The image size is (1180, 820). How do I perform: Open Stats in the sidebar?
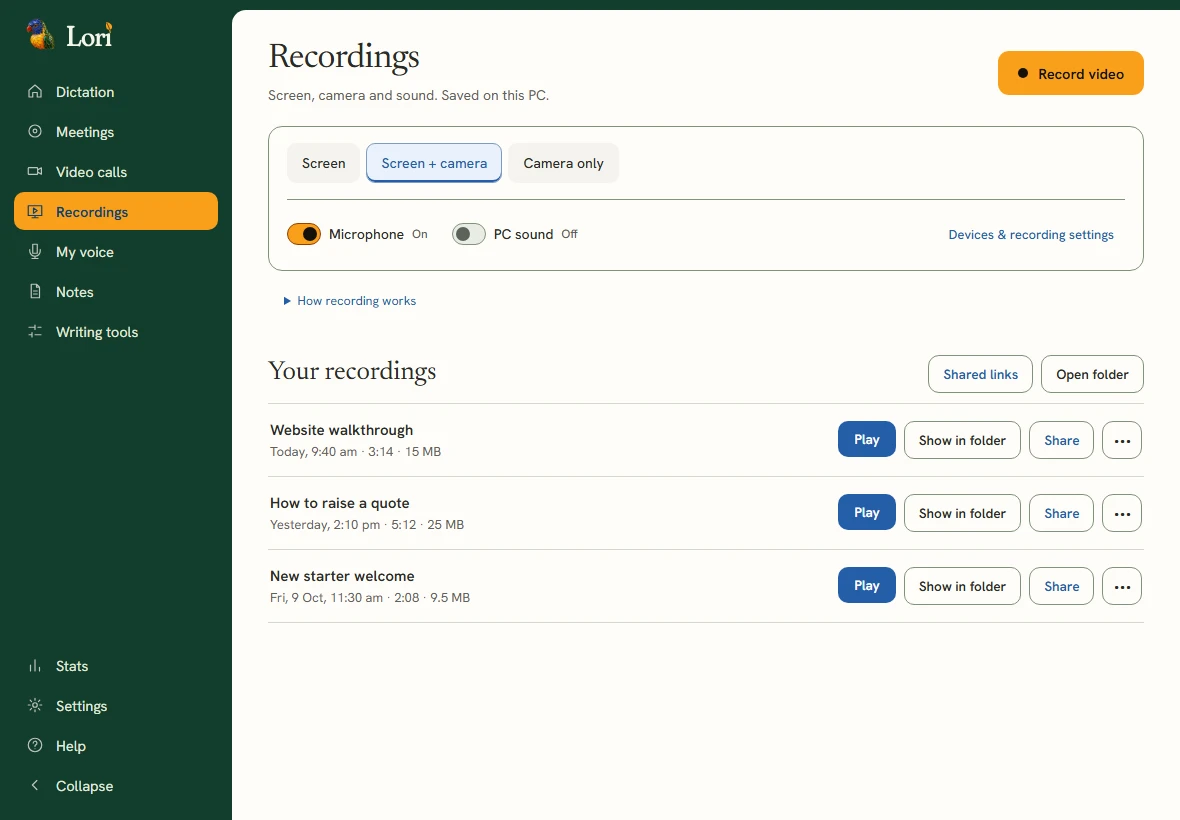pos(116,666)
